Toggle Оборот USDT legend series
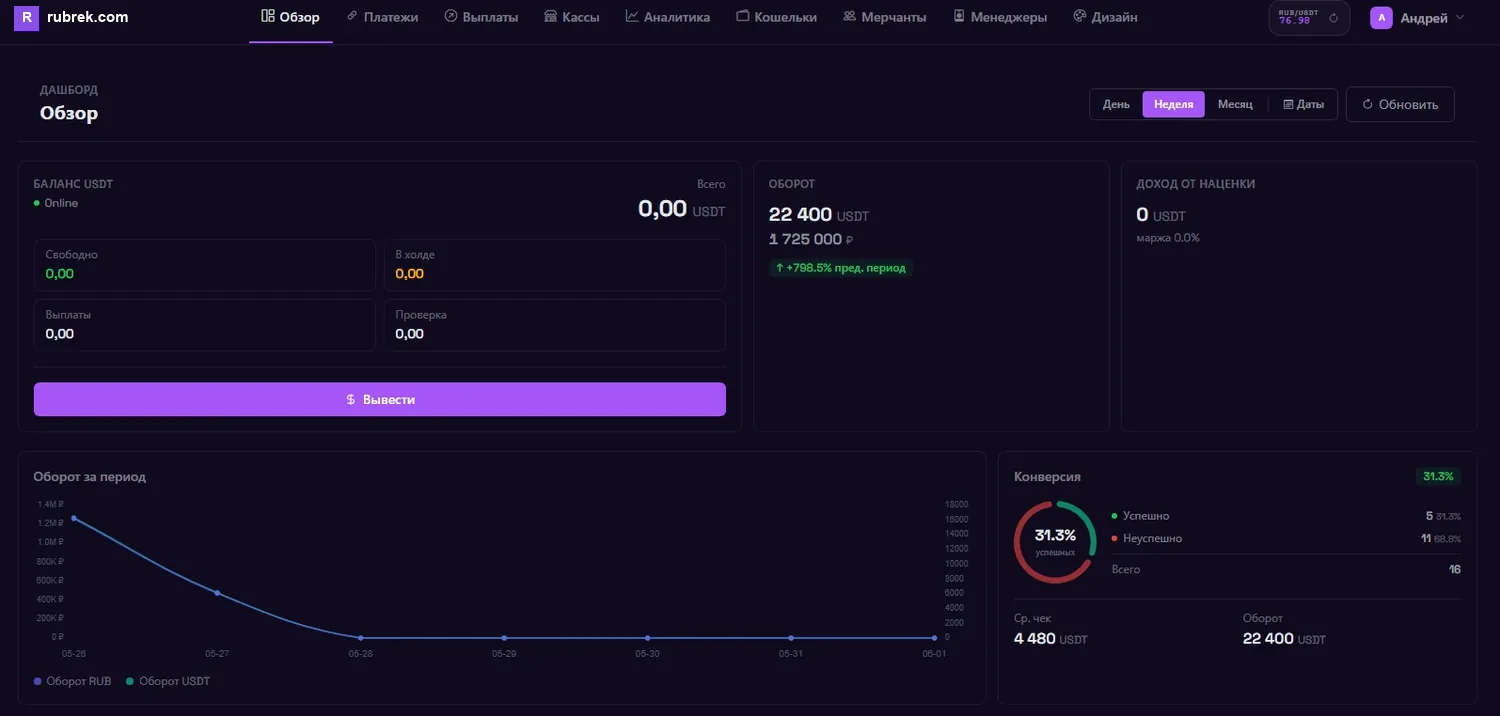This screenshot has width=1500, height=716. [x=168, y=681]
